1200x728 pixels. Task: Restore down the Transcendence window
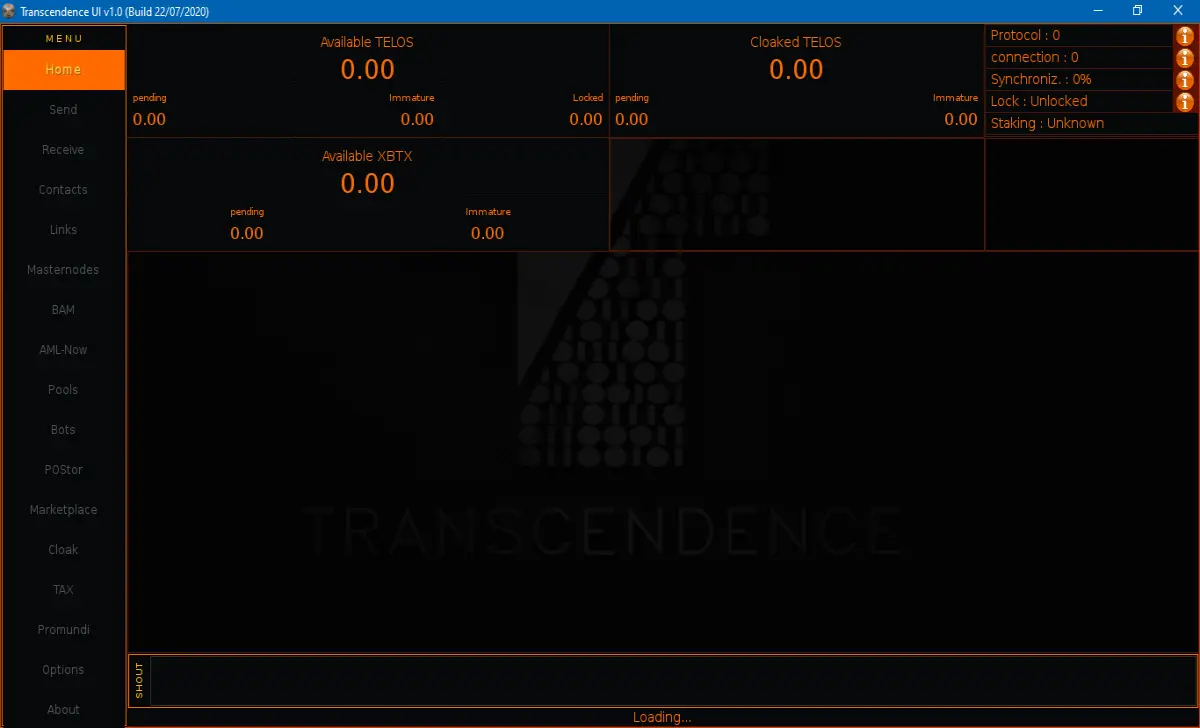pos(1137,11)
